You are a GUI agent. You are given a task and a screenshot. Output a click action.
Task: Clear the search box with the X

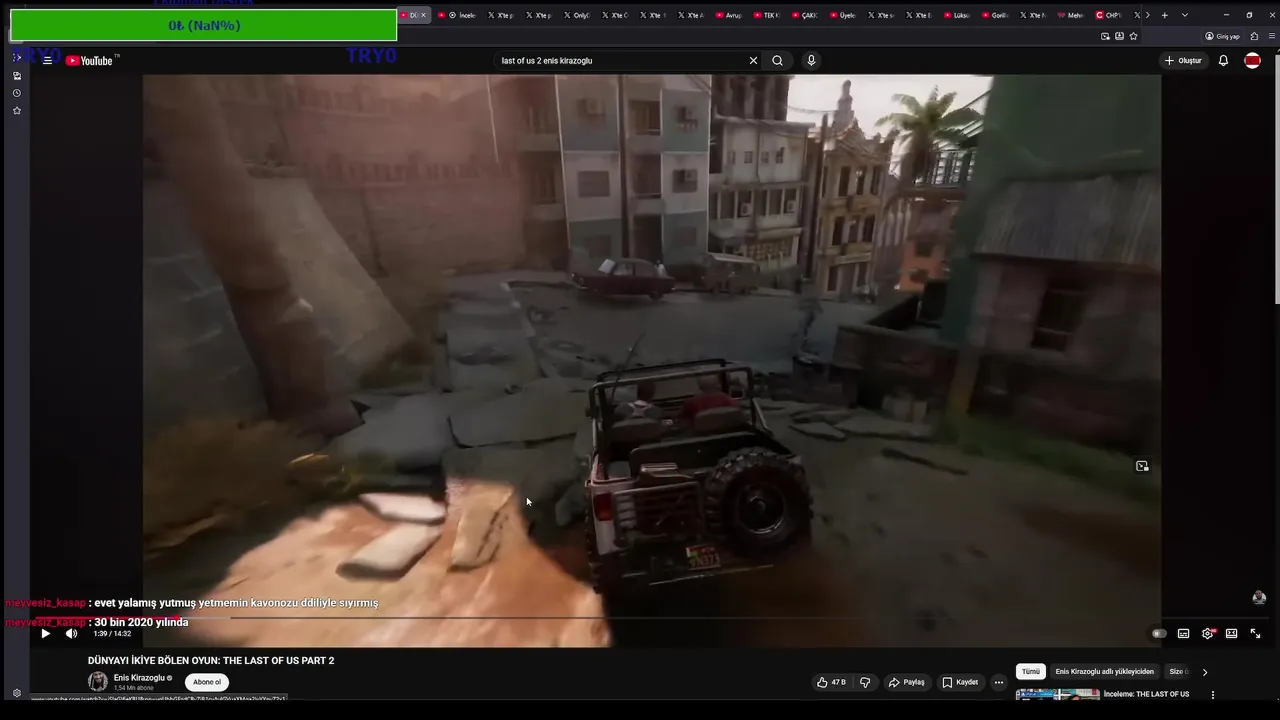[x=753, y=61]
